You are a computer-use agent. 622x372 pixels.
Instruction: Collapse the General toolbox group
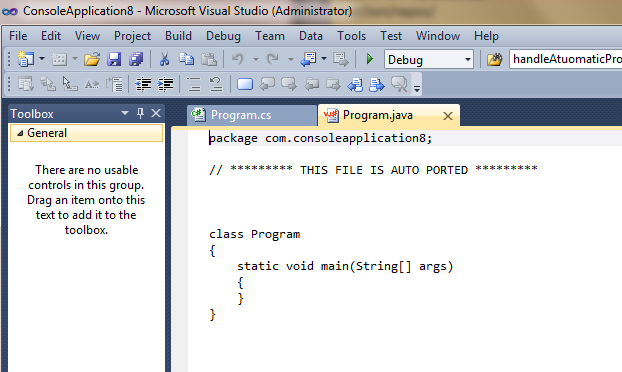(20, 133)
